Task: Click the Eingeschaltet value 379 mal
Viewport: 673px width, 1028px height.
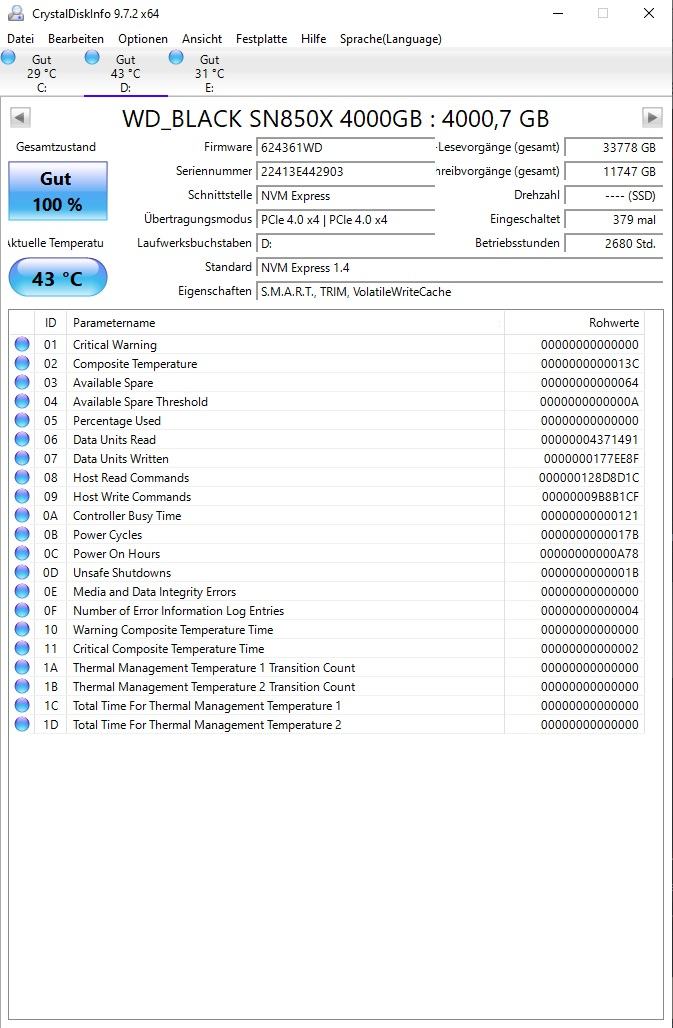Action: click(614, 220)
